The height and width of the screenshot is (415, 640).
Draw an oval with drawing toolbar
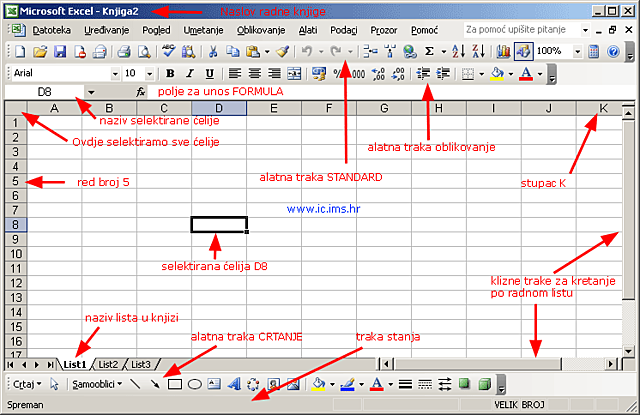pyautogui.click(x=195, y=384)
